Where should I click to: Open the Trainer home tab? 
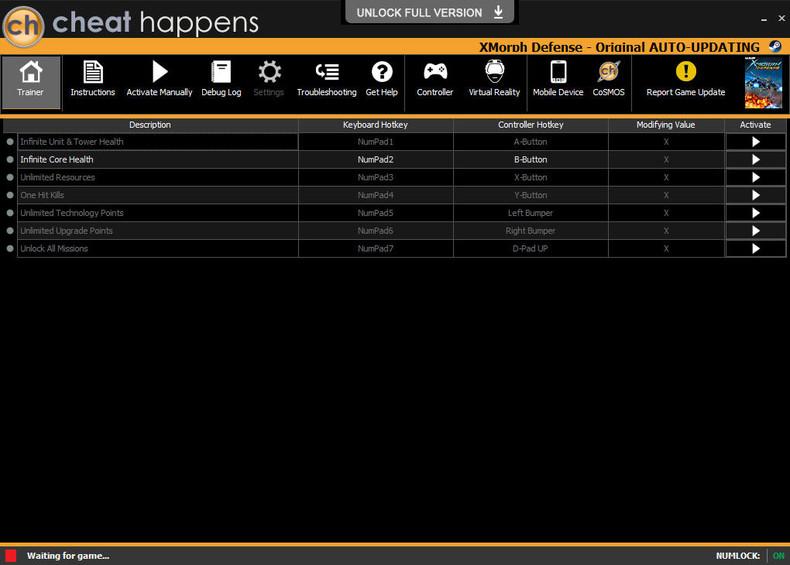point(31,83)
